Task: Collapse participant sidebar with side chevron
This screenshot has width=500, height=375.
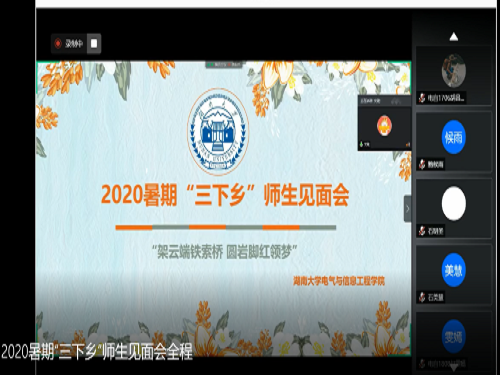Action: [x=407, y=209]
